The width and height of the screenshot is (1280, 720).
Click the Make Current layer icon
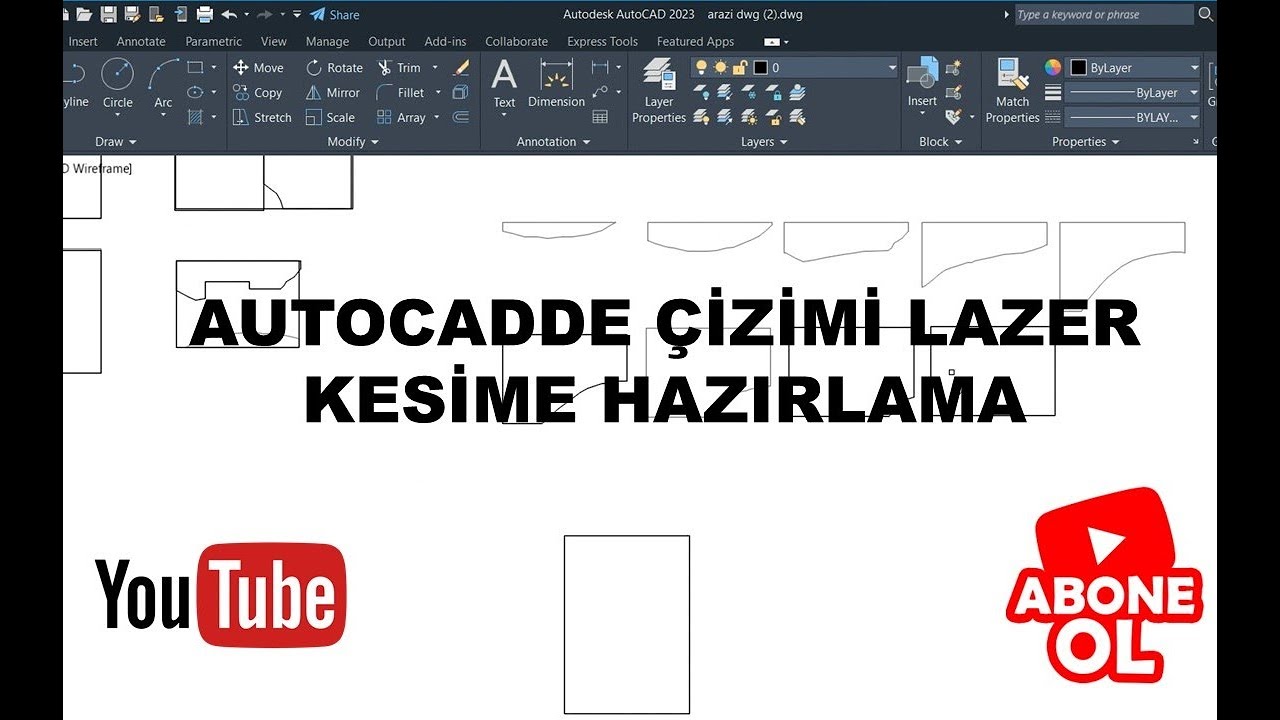(797, 92)
